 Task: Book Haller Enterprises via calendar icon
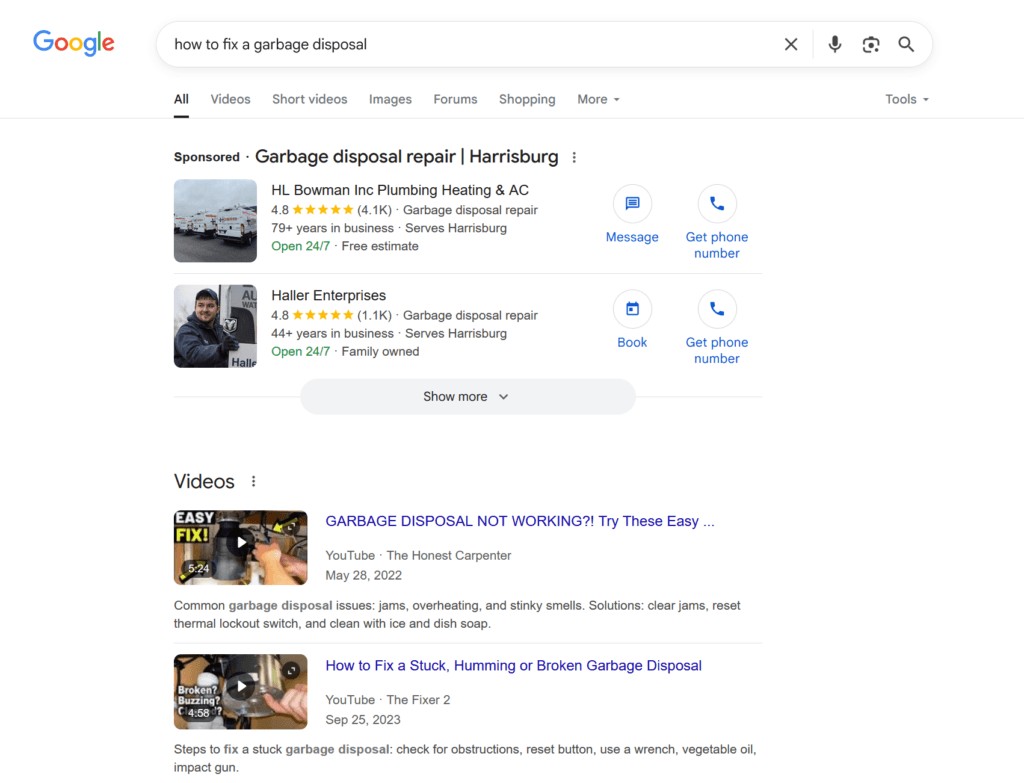point(632,309)
